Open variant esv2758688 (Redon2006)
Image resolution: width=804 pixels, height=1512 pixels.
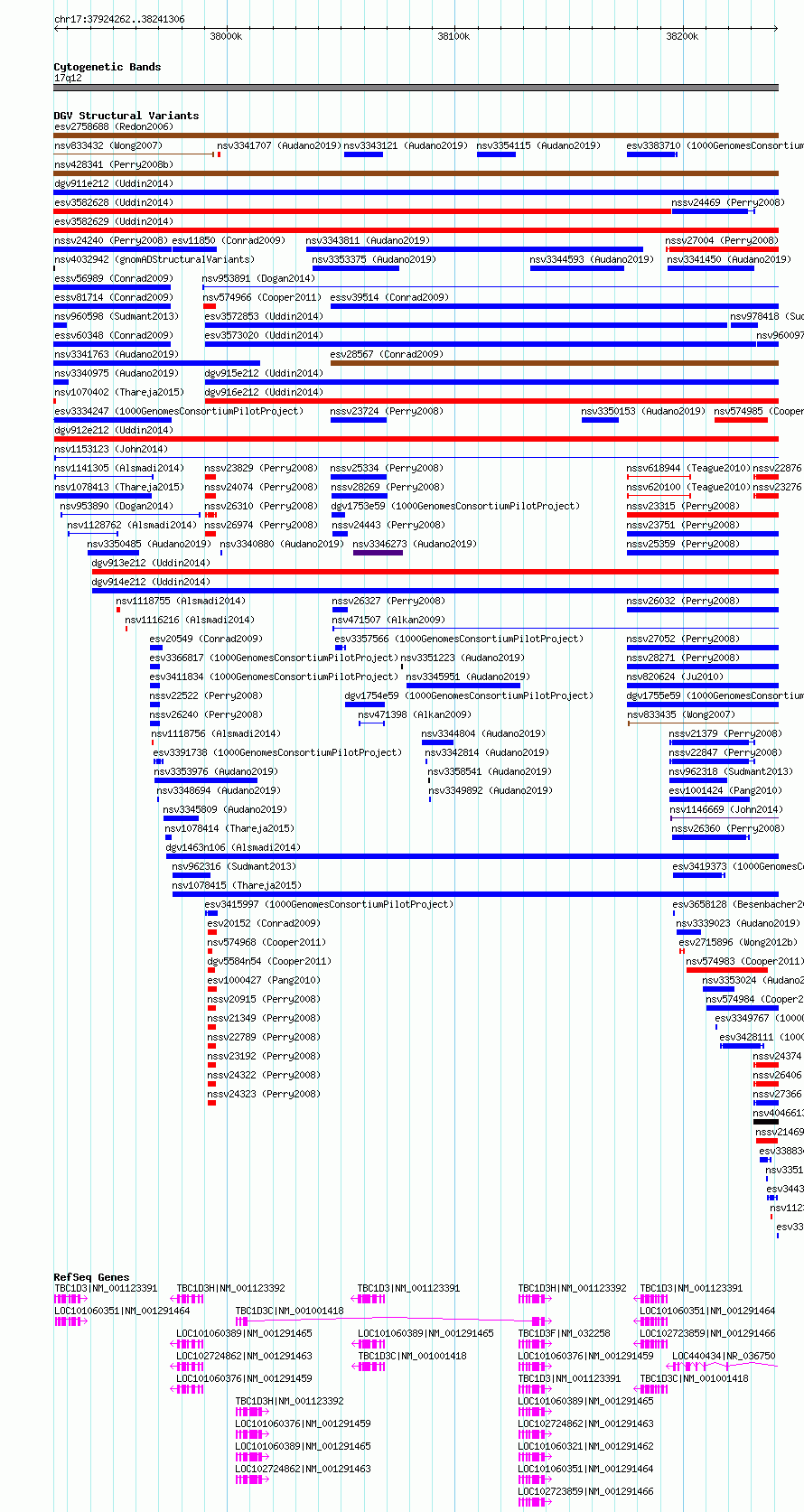coord(113,126)
